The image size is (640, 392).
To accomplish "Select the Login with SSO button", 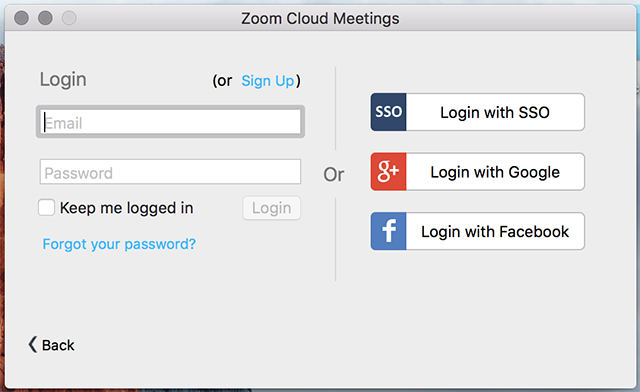I will pyautogui.click(x=478, y=112).
